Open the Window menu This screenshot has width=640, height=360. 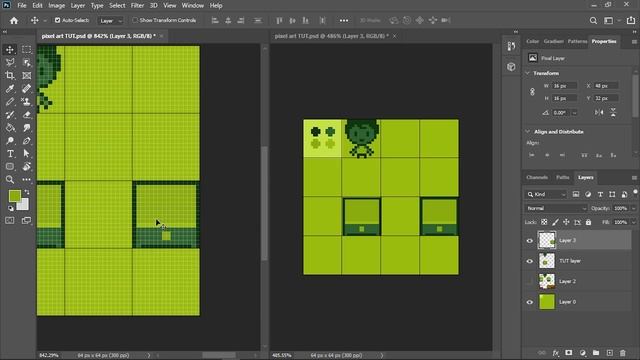point(193,6)
